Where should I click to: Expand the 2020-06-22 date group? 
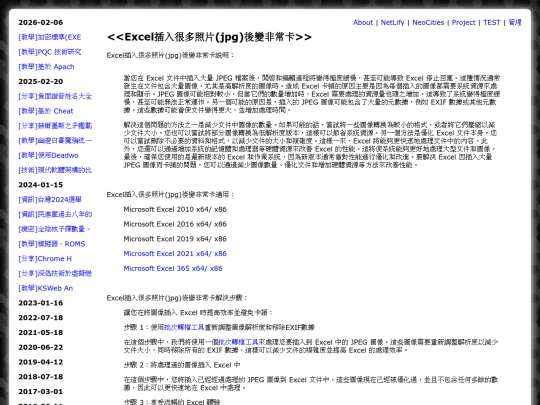(x=41, y=347)
